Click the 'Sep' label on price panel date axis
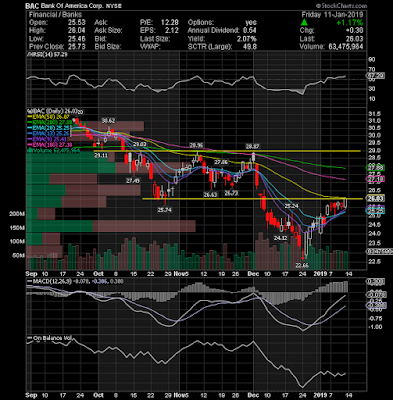Viewport: 393px width, 400px height. pos(31,274)
